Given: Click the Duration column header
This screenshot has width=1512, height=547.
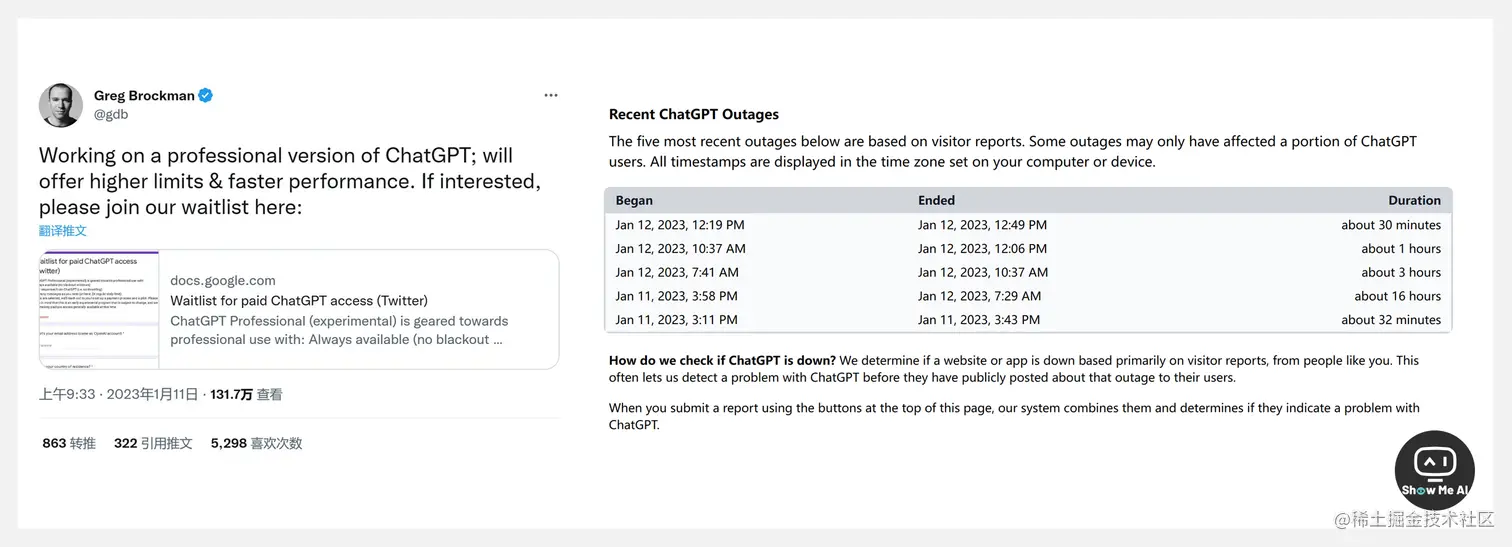Looking at the screenshot, I should coord(1414,200).
